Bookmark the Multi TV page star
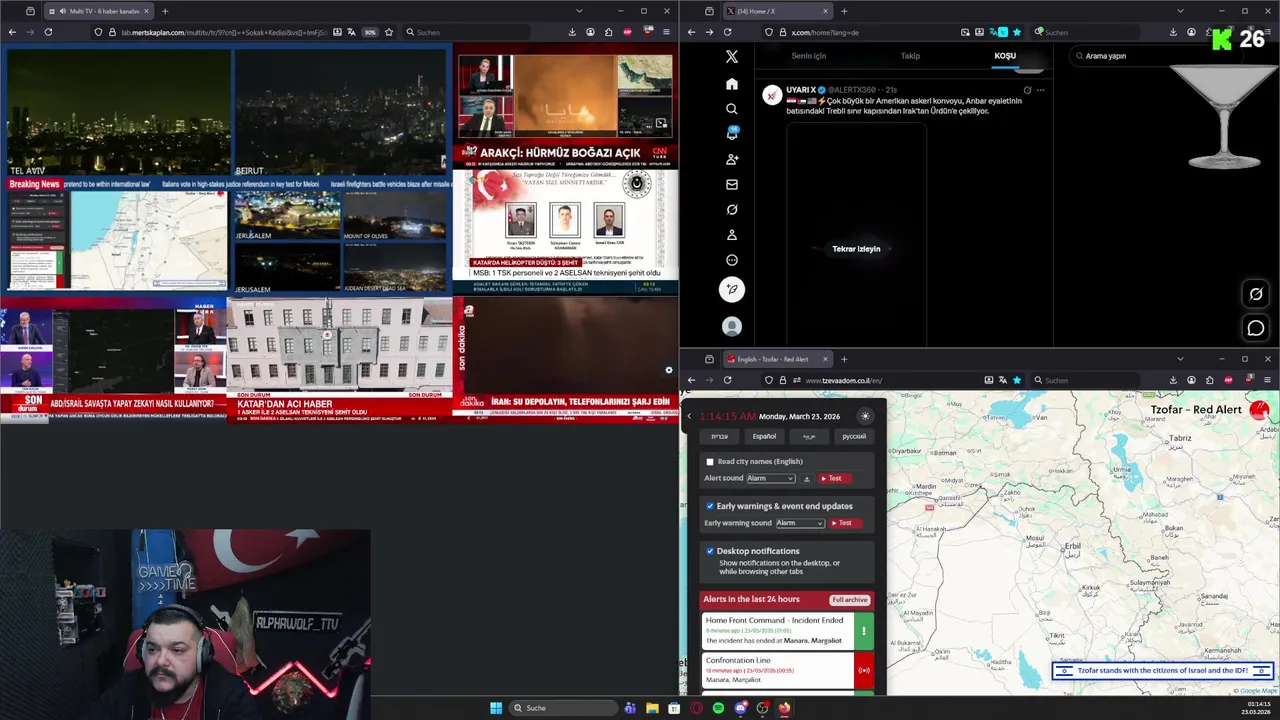1280x720 pixels. click(x=389, y=32)
